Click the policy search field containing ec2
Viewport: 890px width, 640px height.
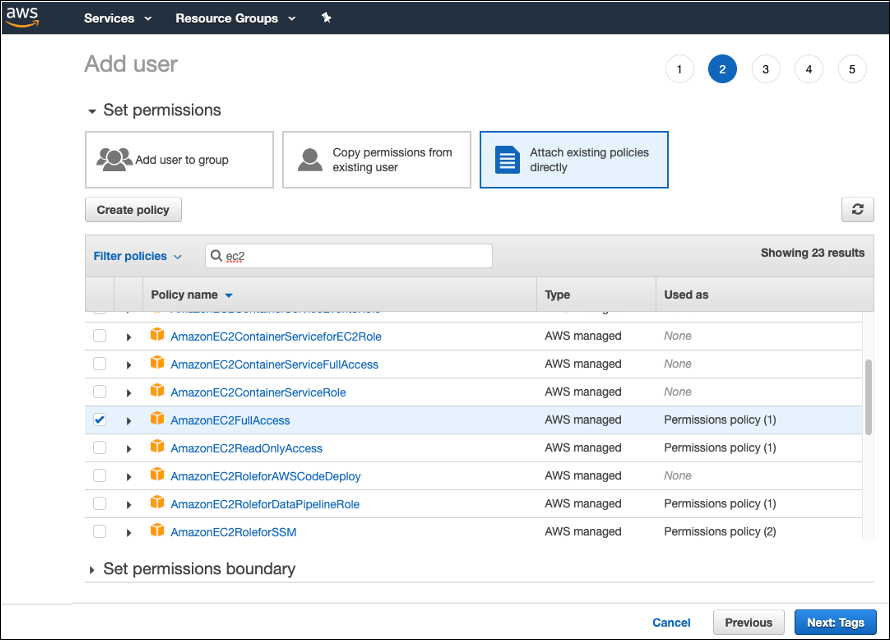pyautogui.click(x=349, y=256)
